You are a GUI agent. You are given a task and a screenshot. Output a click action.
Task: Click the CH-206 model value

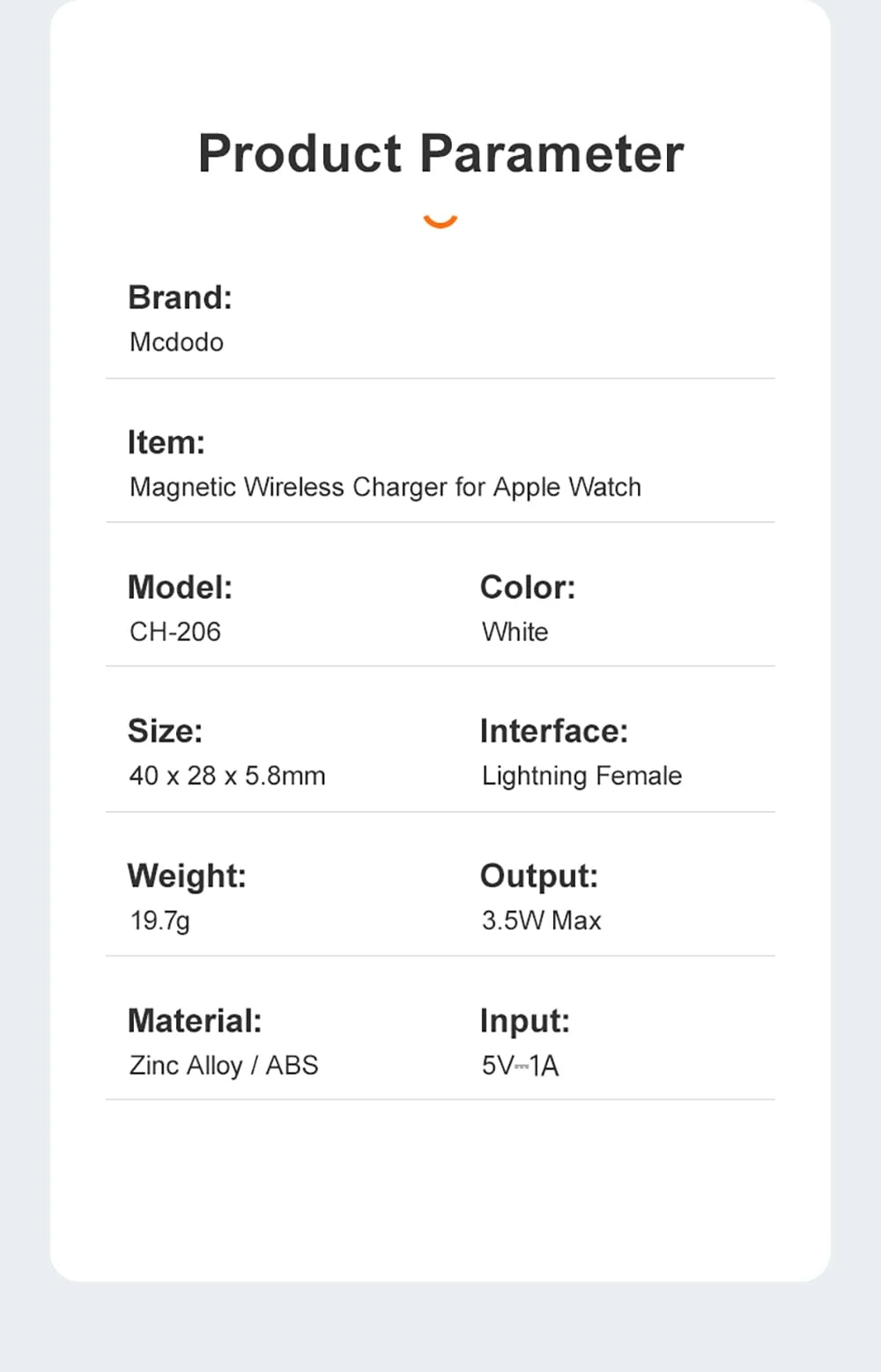pos(174,632)
